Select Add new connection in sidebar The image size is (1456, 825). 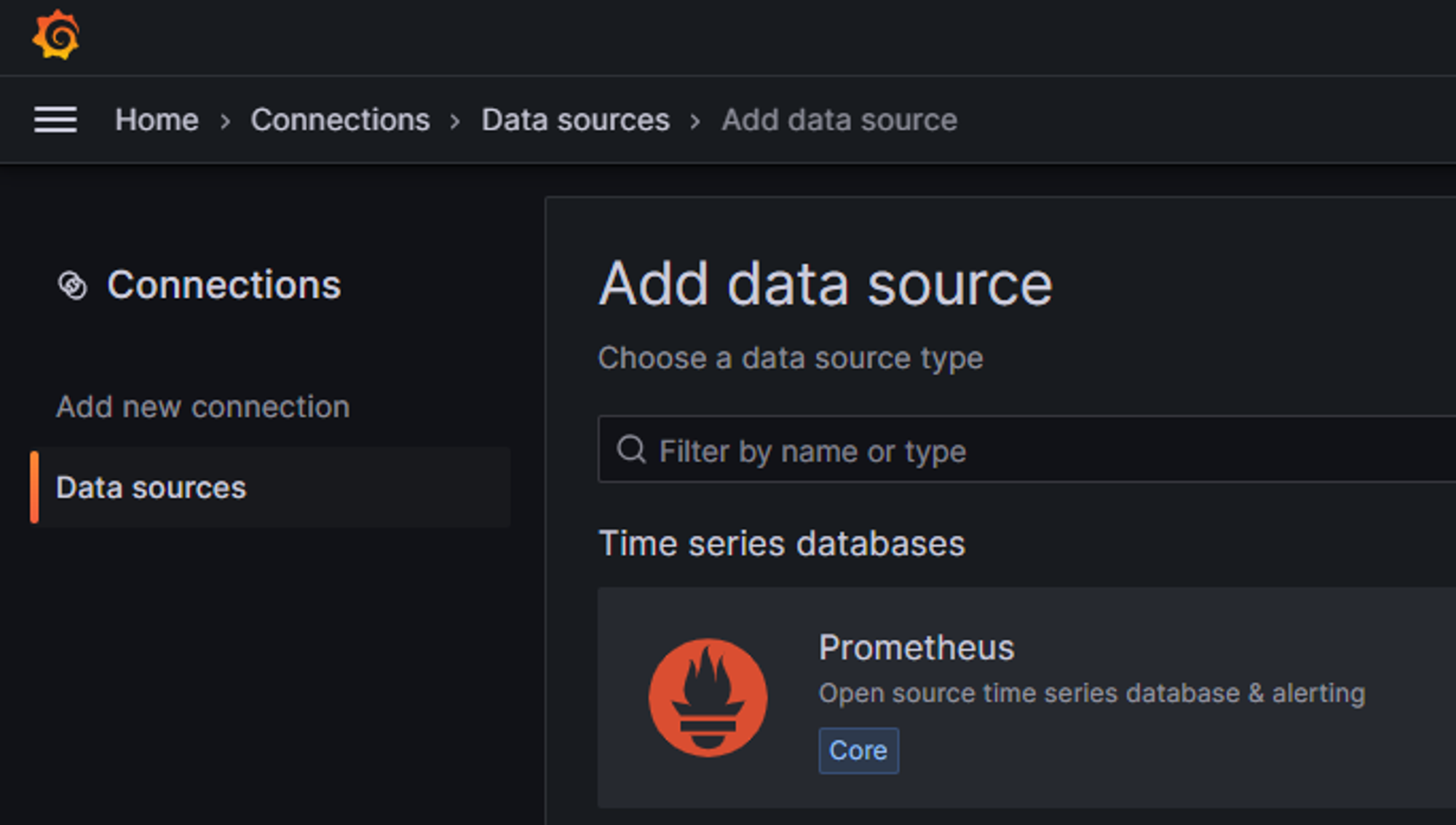(x=203, y=407)
